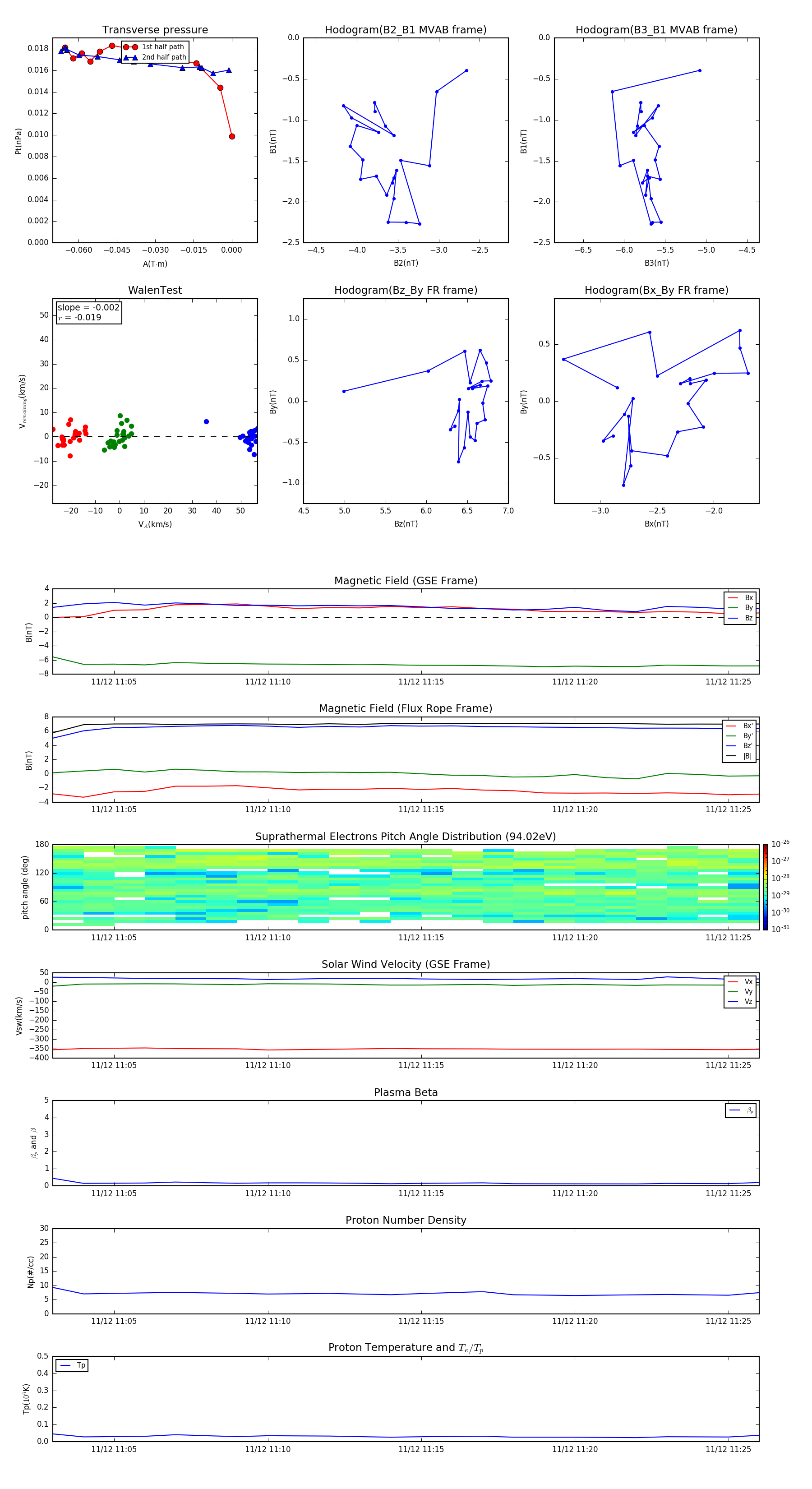The height and width of the screenshot is (1489, 812).
Task: Click the 'V_A(km/s)' x-axis label
Action: pos(155,524)
